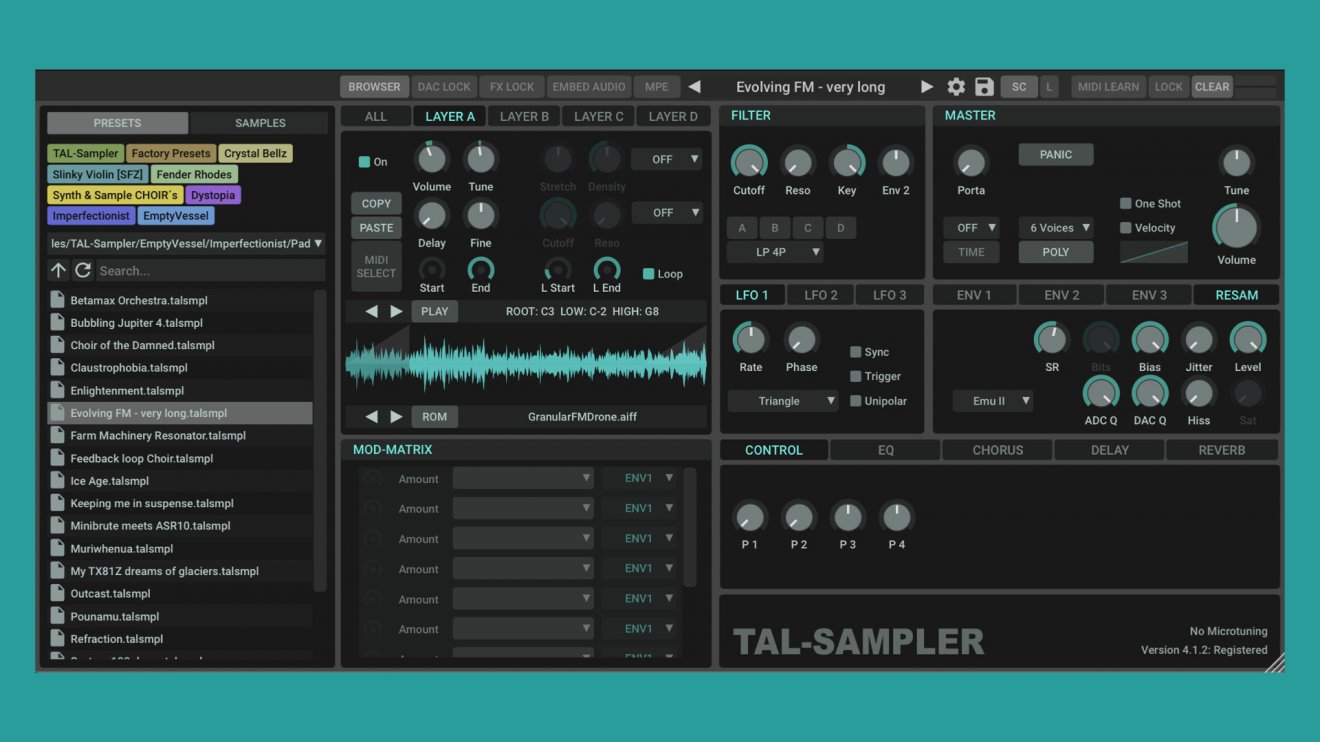Screen dimensions: 1320x742
Task: Click the preset Search field
Action: coord(210,270)
